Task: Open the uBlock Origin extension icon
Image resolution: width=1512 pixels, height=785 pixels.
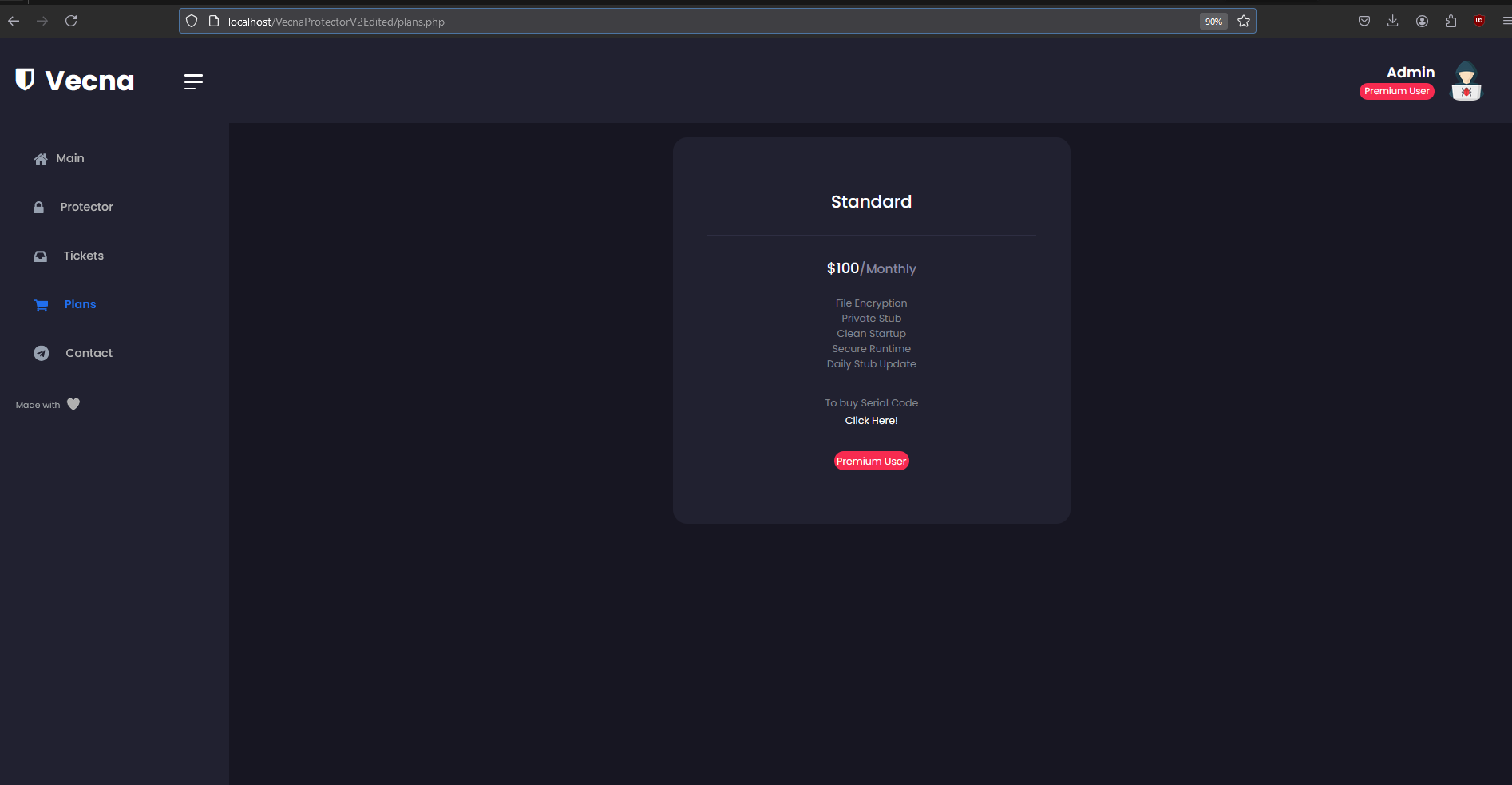Action: 1479,21
